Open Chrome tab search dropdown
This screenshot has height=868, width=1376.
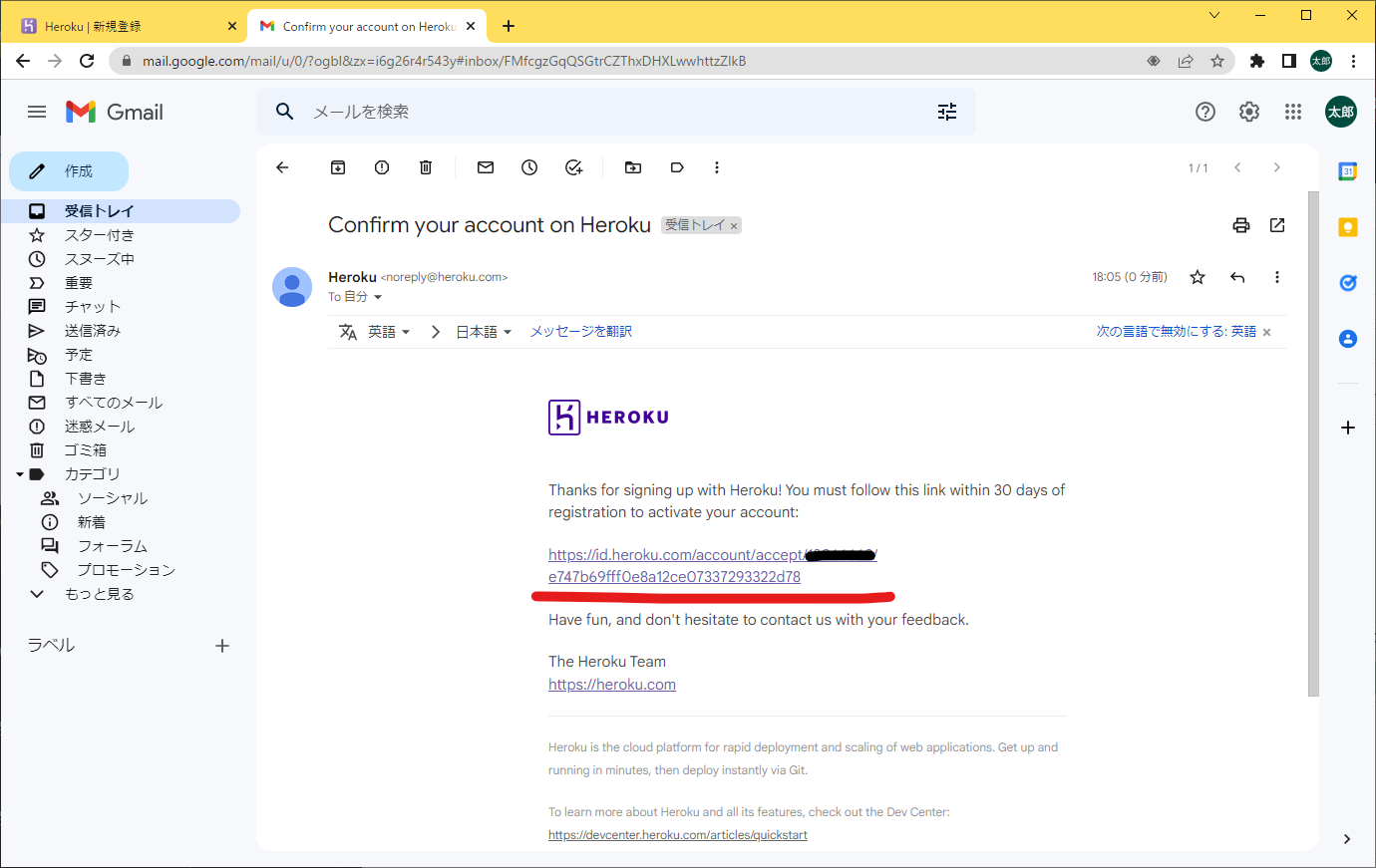pos(1214,15)
